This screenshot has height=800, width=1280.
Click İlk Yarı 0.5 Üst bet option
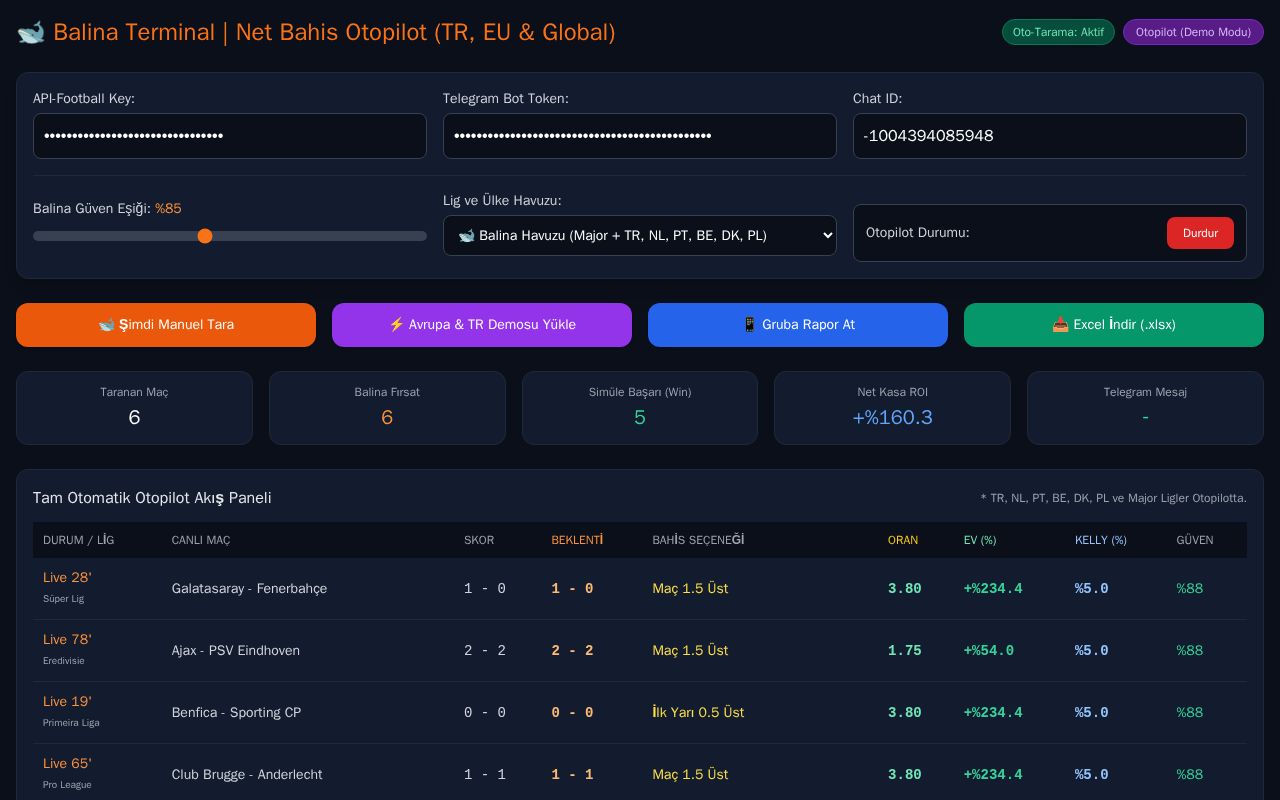click(x=698, y=713)
